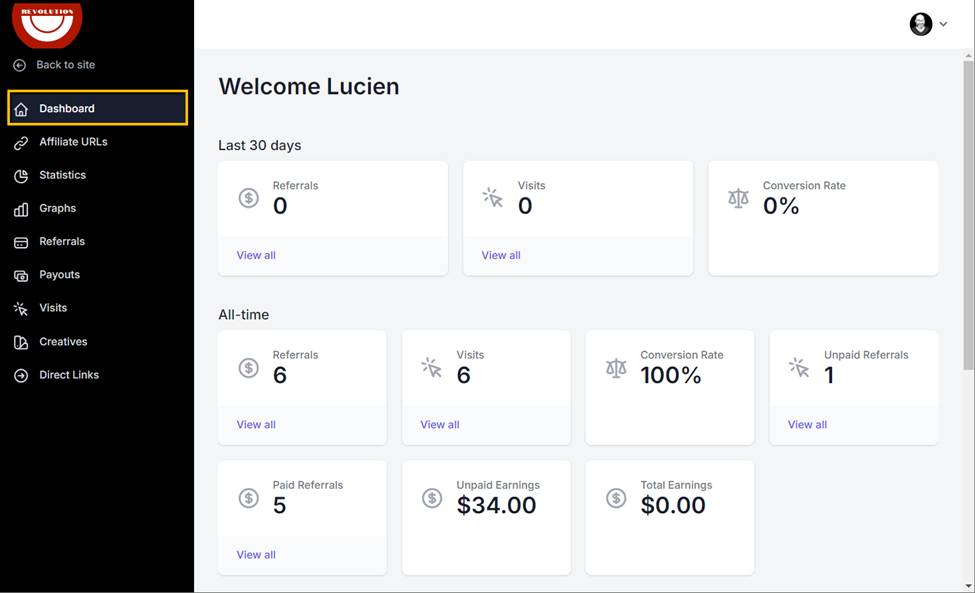Click the user profile avatar
Viewport: 975px width, 593px height.
pyautogui.click(x=920, y=24)
